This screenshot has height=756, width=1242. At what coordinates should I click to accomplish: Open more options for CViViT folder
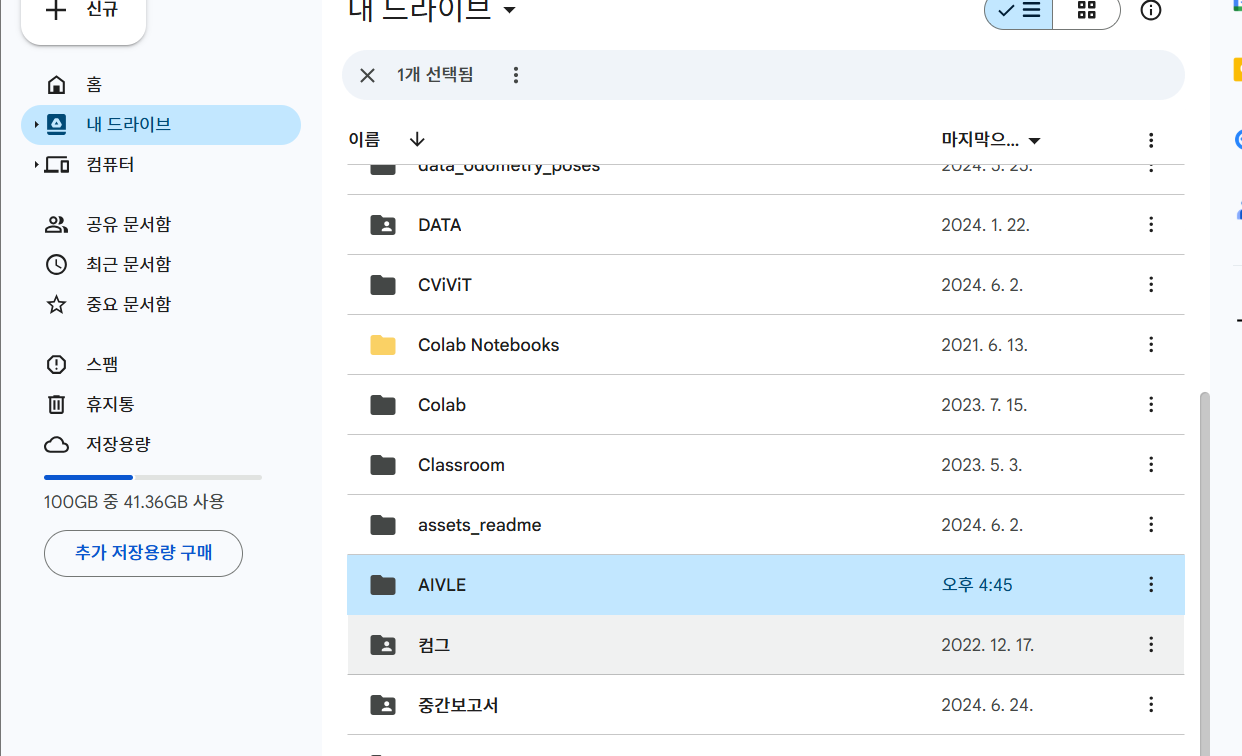[x=1151, y=285]
